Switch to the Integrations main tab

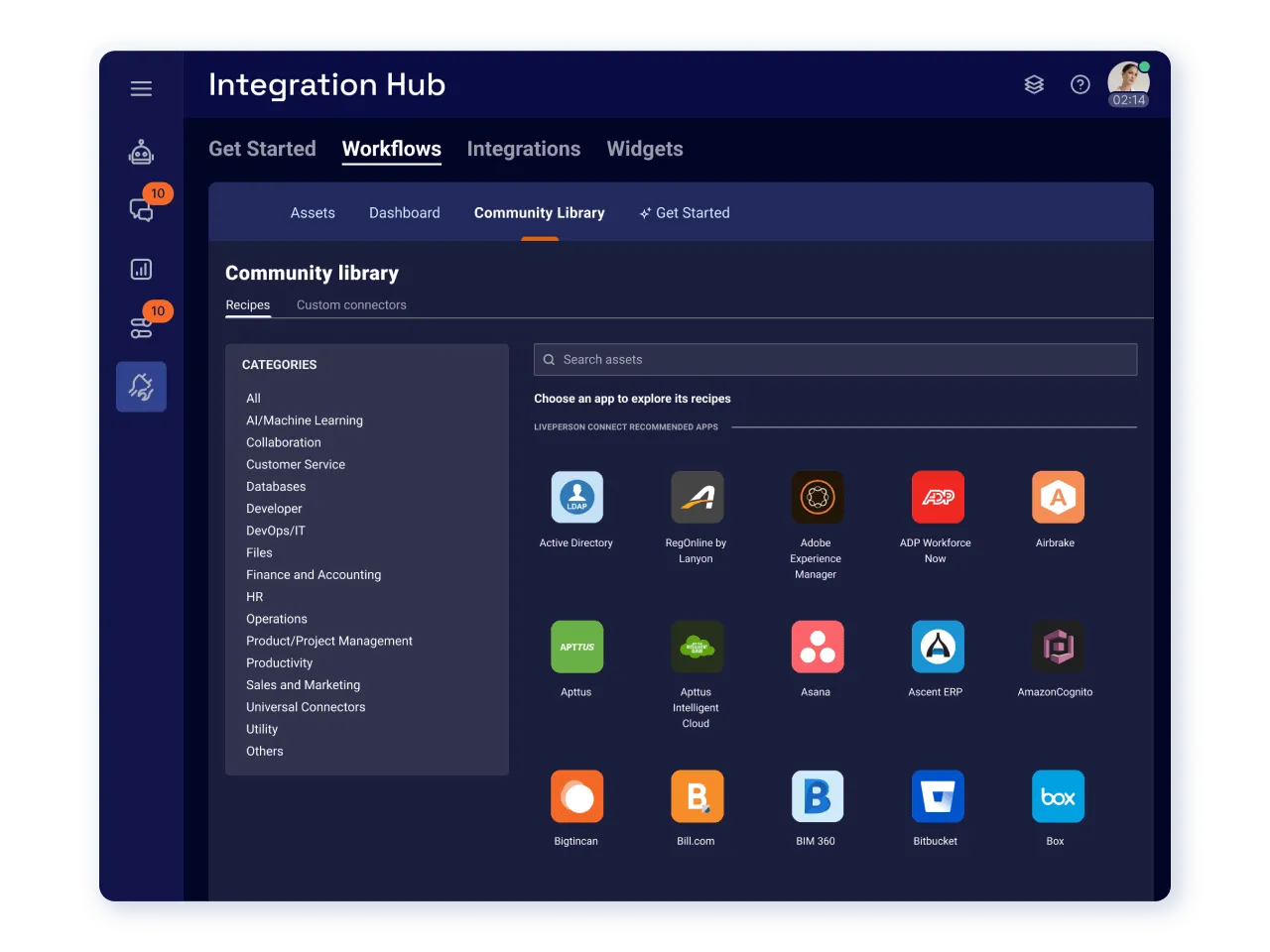point(524,149)
